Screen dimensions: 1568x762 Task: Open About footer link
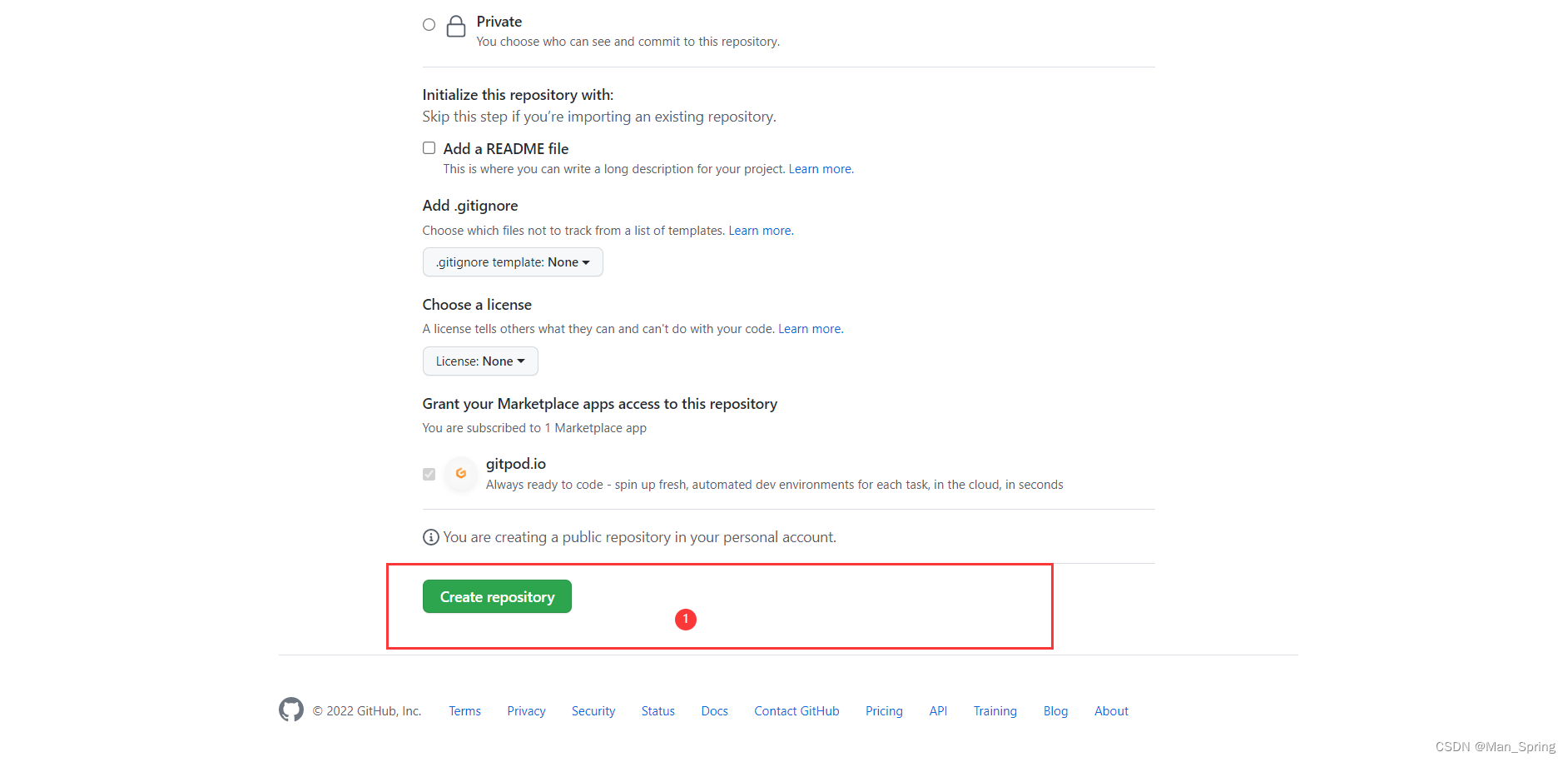pyautogui.click(x=1111, y=711)
